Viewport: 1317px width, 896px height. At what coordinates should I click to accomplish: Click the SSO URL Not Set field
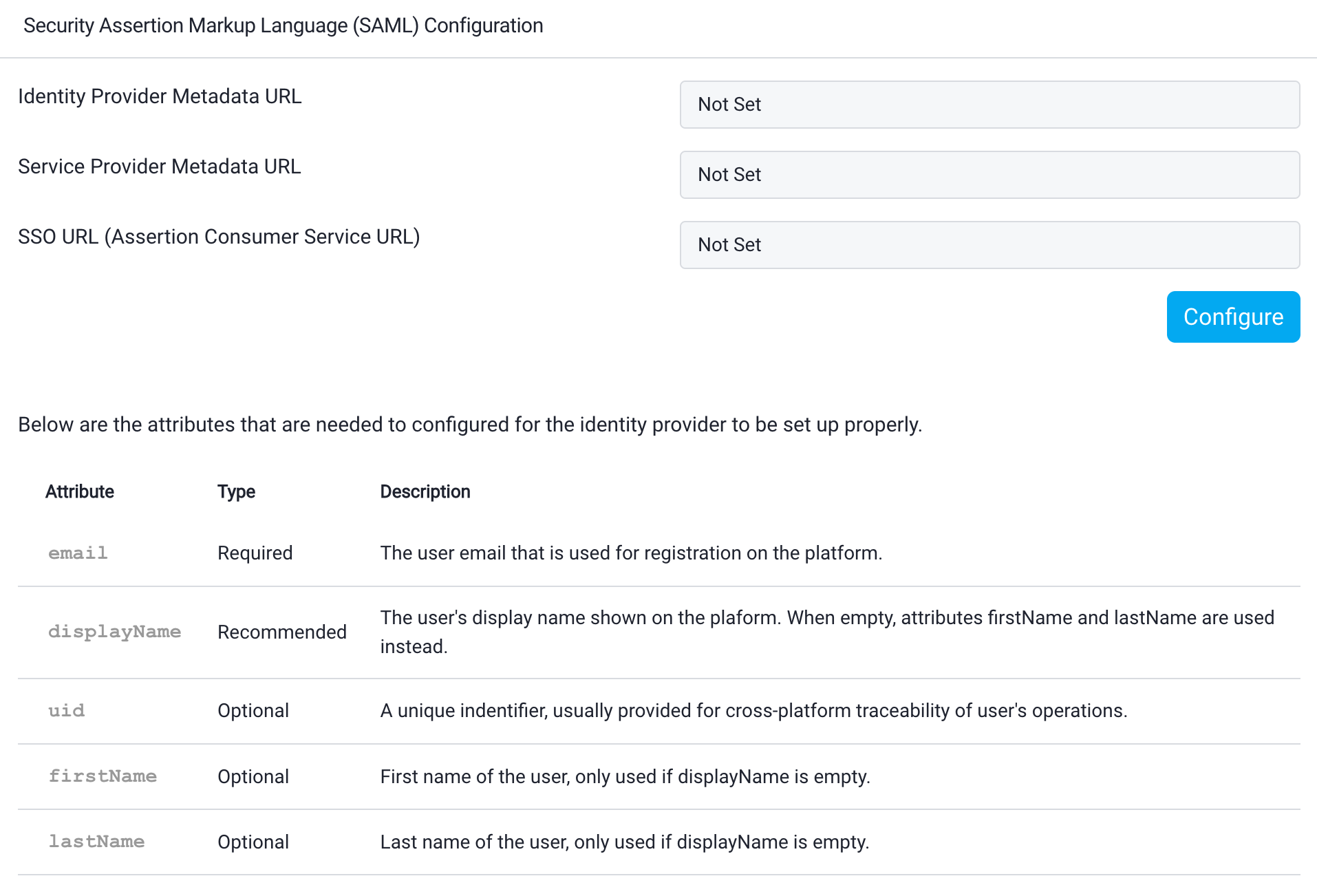click(x=989, y=245)
